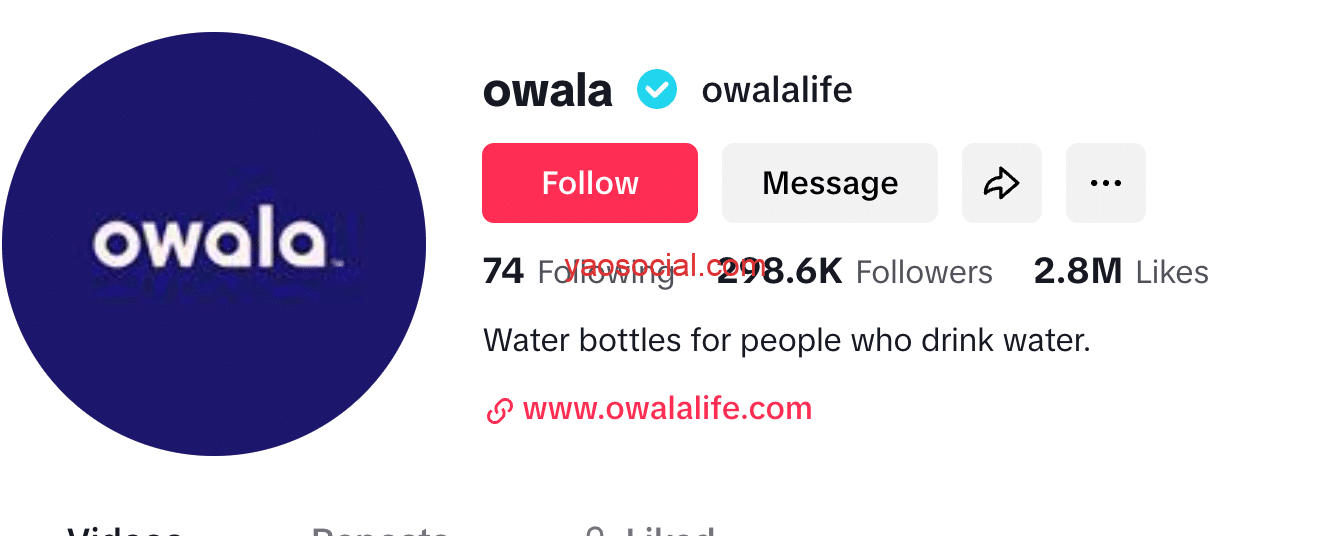This screenshot has width=1332, height=536.
Task: Open the three-dot more options menu
Action: (1106, 183)
